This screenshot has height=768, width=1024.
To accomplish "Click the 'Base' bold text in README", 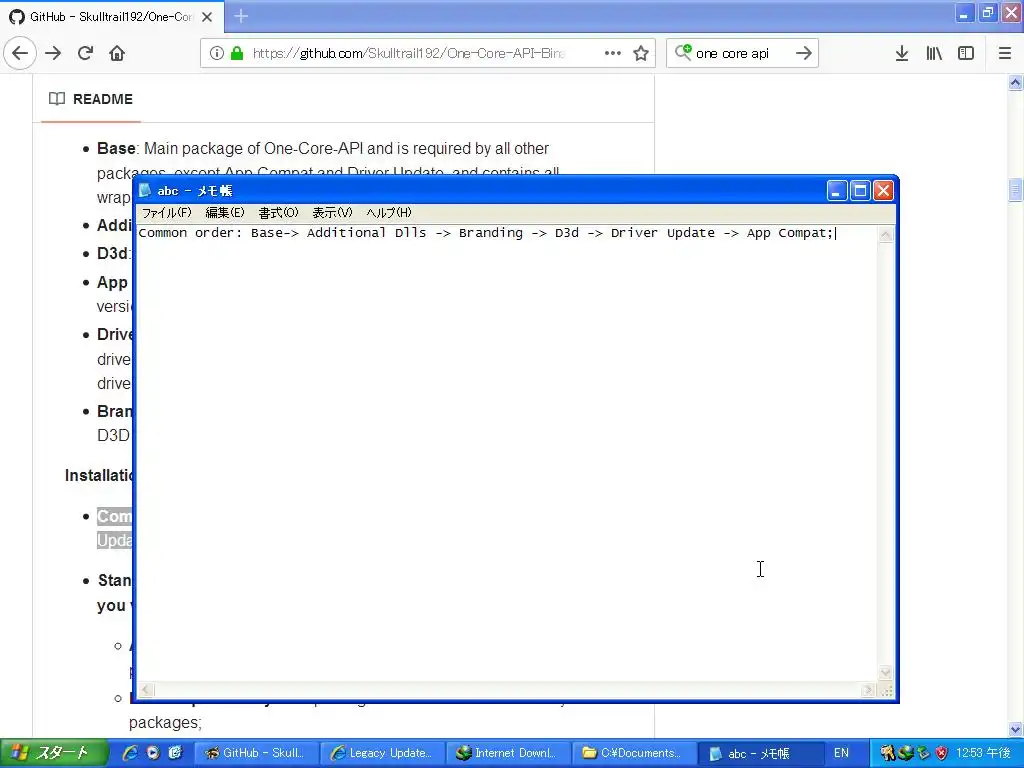I will [116, 148].
